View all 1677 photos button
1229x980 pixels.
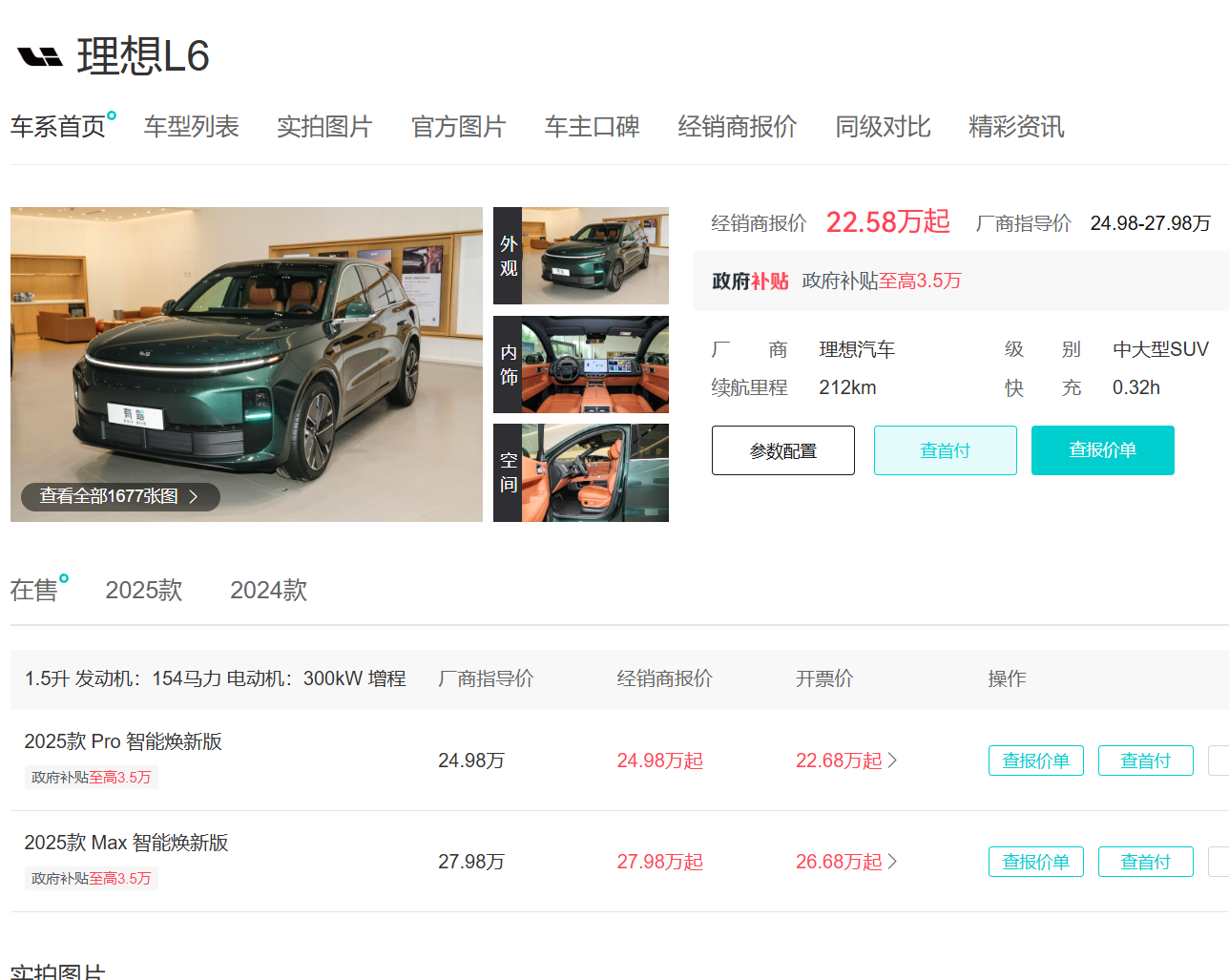120,496
